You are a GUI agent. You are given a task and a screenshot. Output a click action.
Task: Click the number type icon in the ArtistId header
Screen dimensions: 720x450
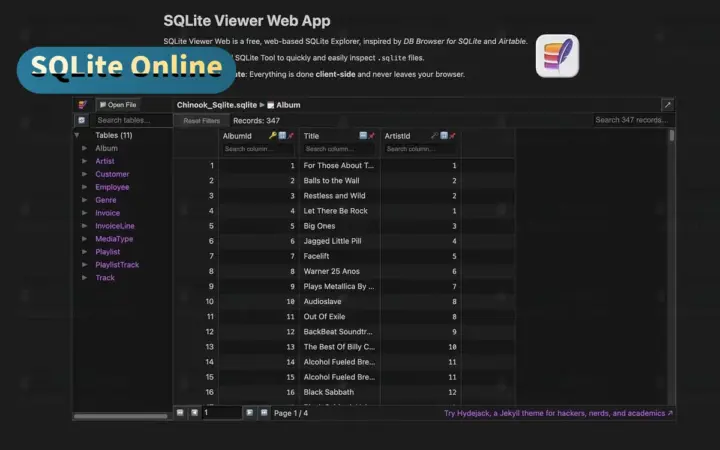point(444,135)
